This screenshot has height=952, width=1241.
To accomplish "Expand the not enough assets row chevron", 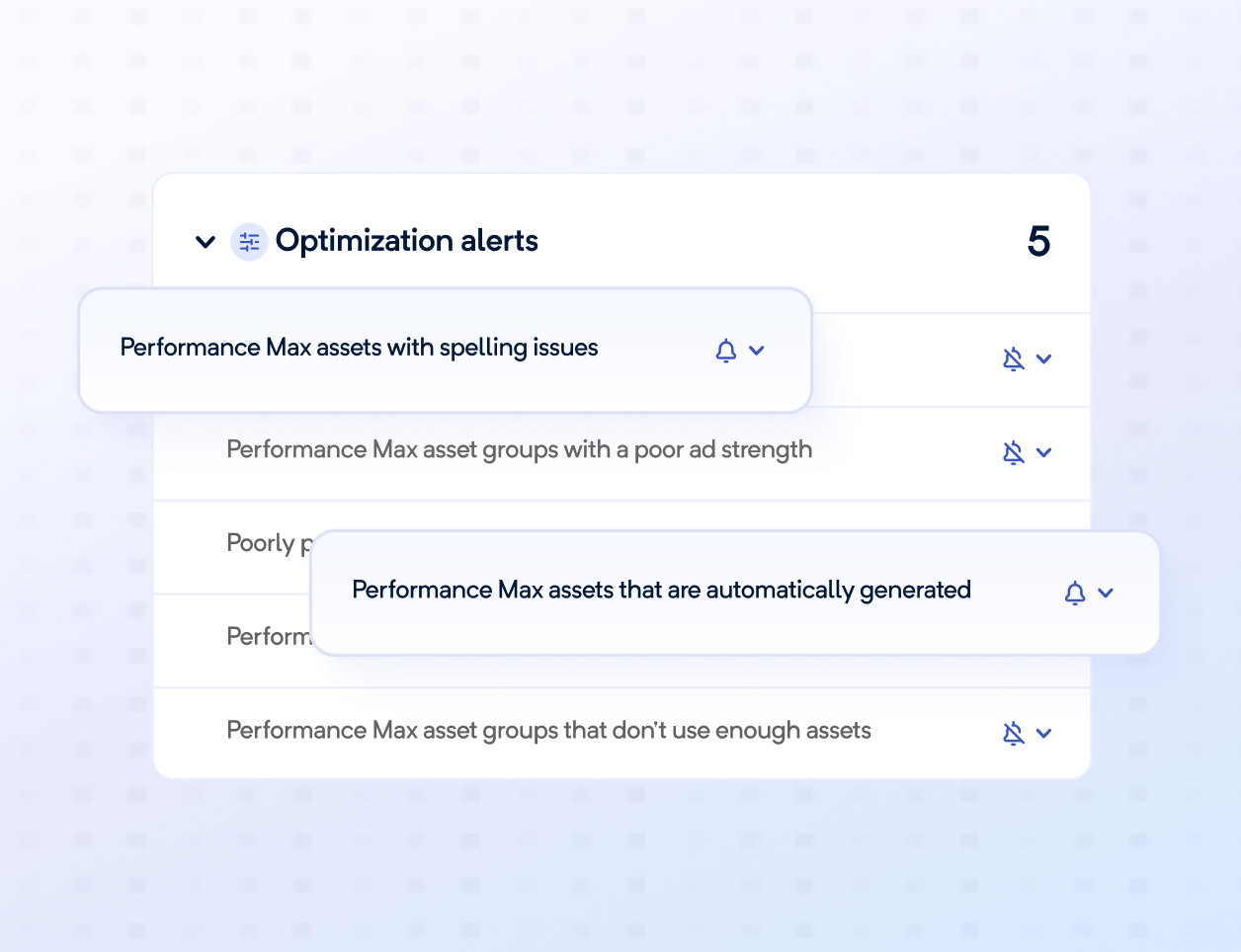I will 1043,734.
